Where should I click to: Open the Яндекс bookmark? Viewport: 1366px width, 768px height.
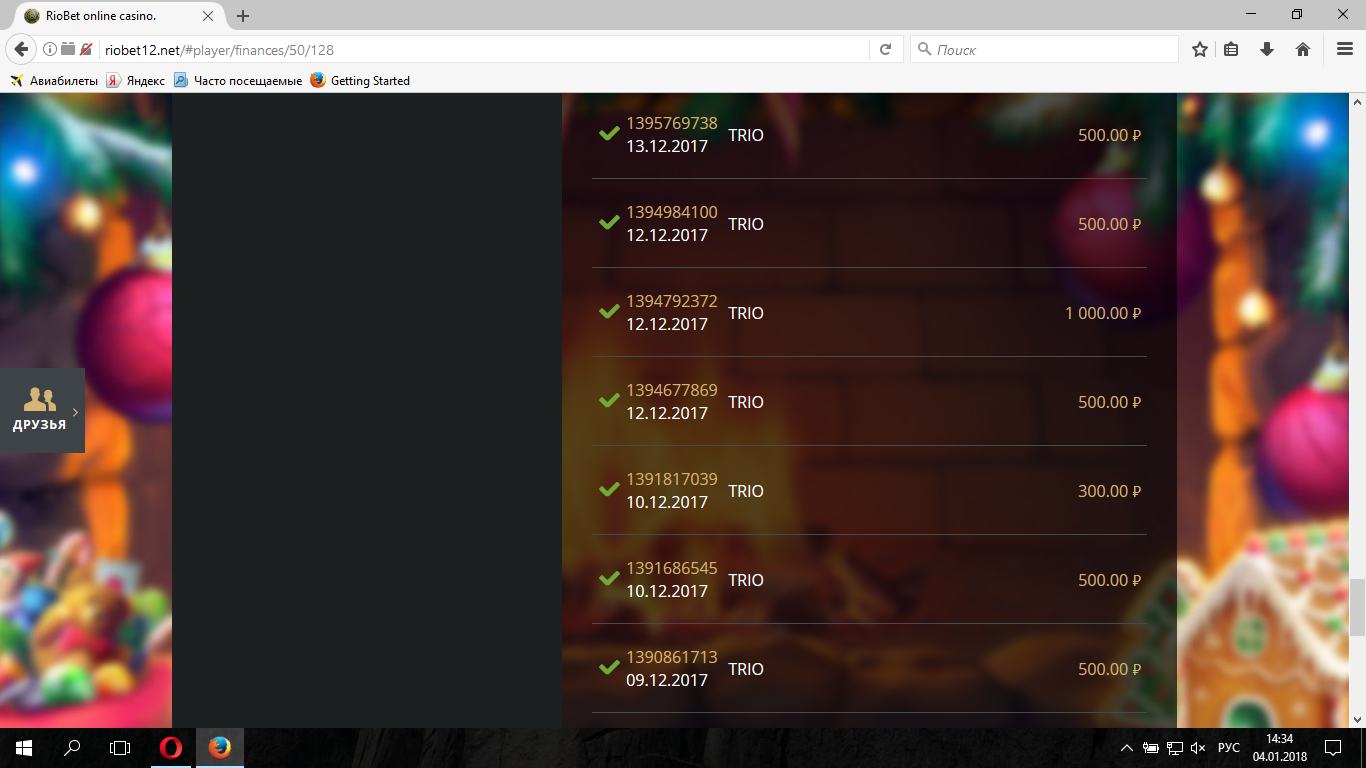[x=136, y=80]
